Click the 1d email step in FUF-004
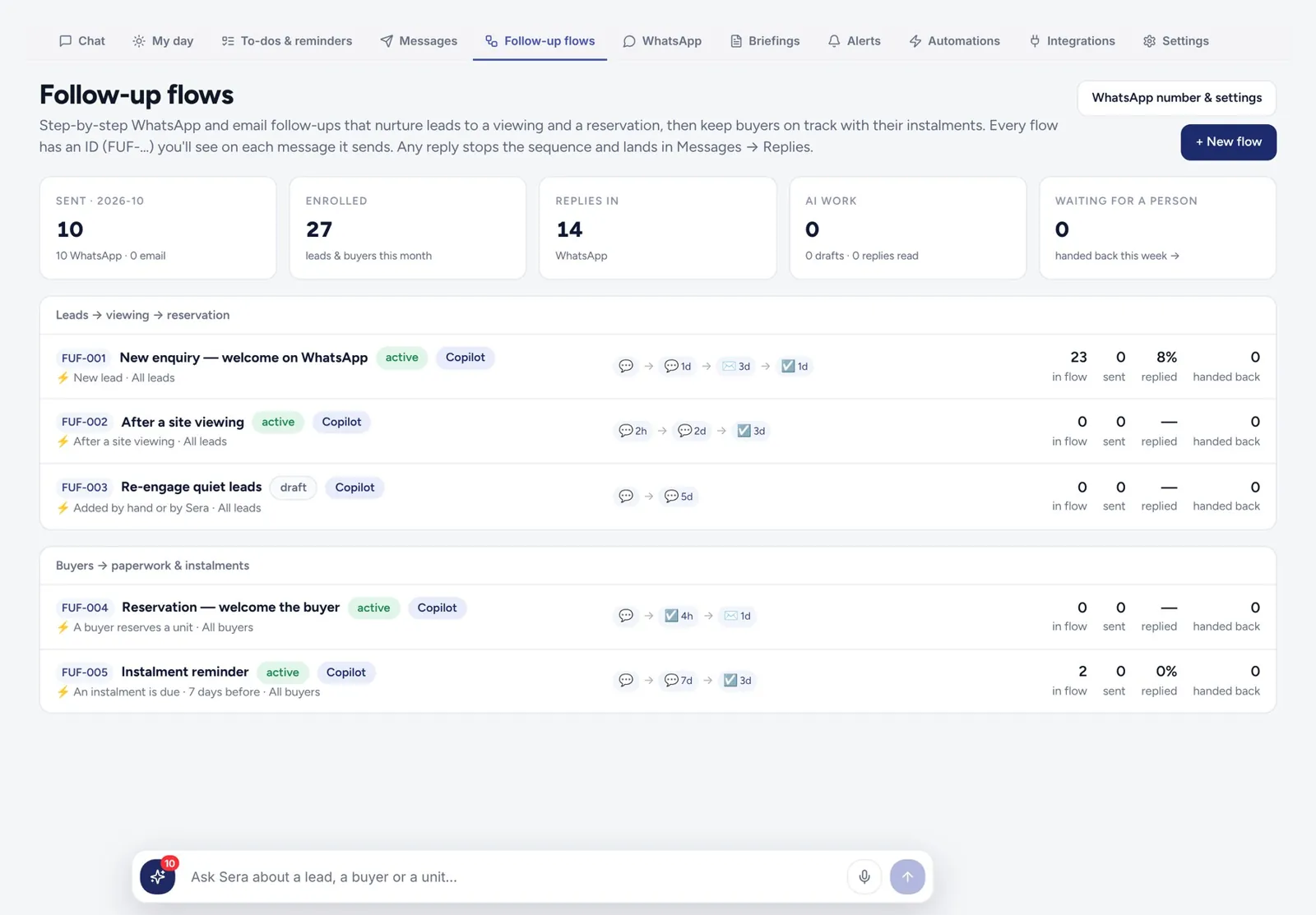Image resolution: width=1316 pixels, height=915 pixels. tap(737, 616)
